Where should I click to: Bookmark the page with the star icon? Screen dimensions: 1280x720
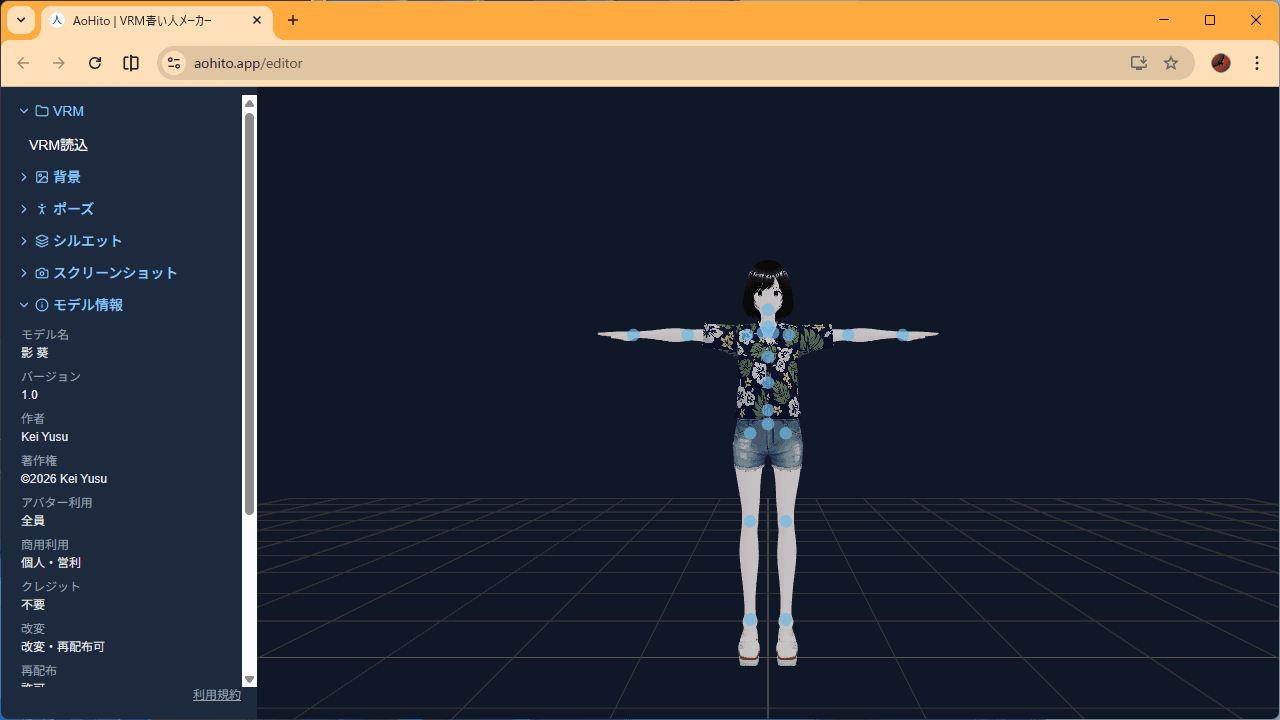[x=1170, y=62]
